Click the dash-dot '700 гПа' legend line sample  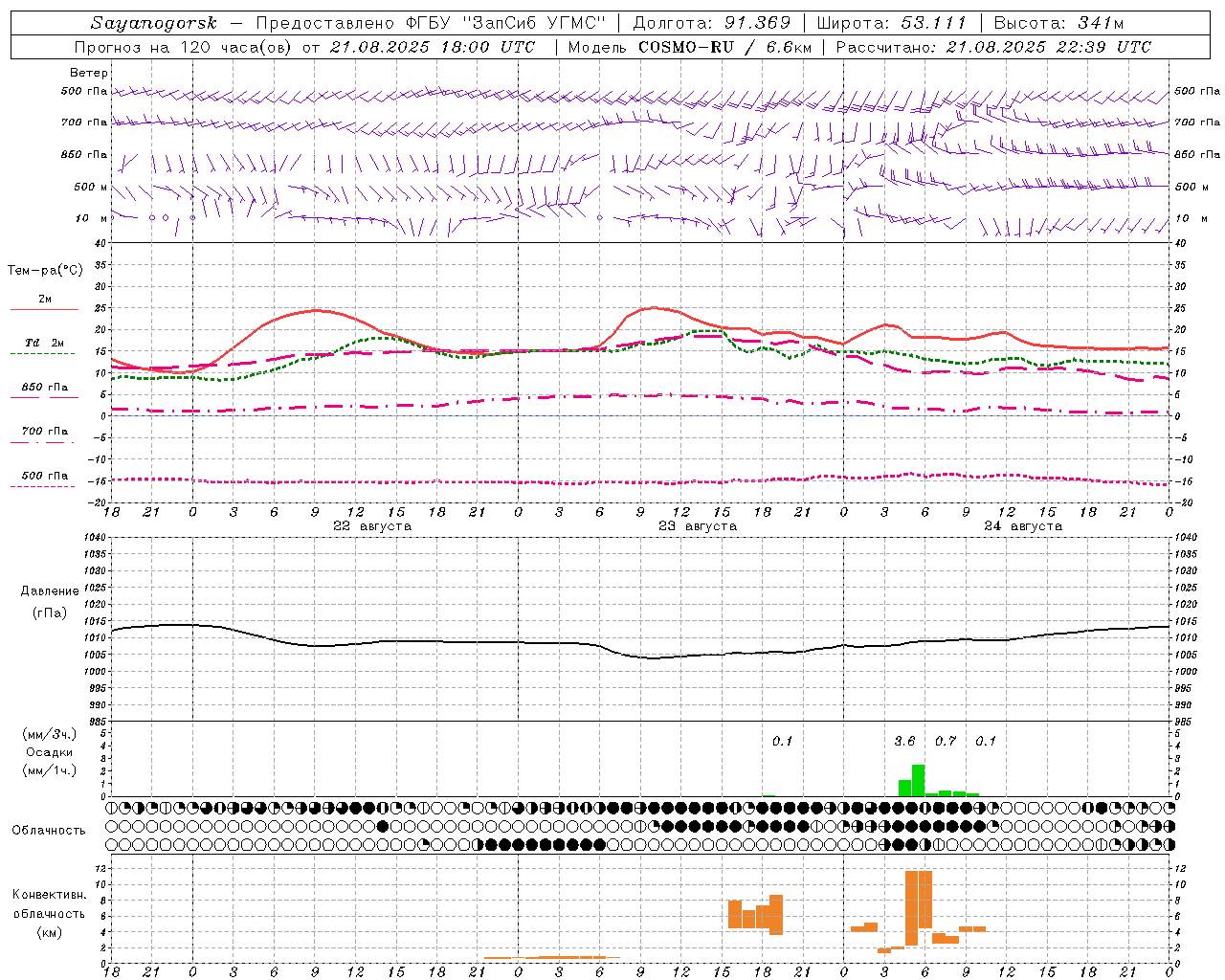[42, 441]
